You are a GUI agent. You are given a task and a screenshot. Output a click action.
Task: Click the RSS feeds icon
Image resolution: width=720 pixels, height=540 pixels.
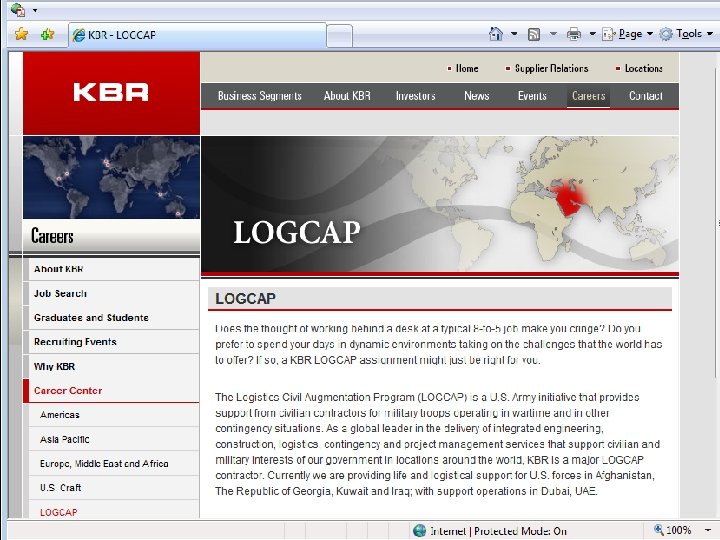tap(534, 34)
